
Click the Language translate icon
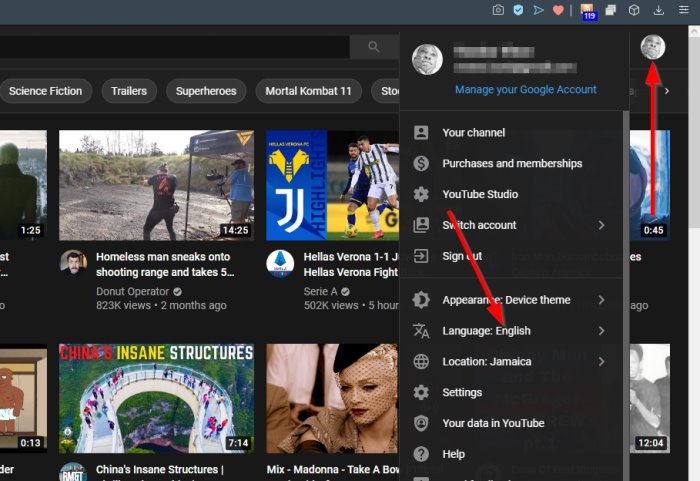(x=421, y=330)
